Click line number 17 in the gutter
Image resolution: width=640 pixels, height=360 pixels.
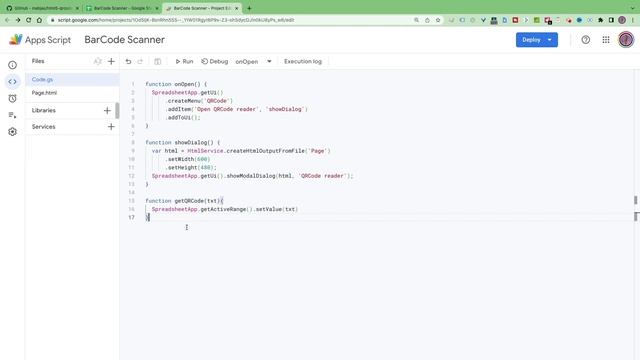131,218
